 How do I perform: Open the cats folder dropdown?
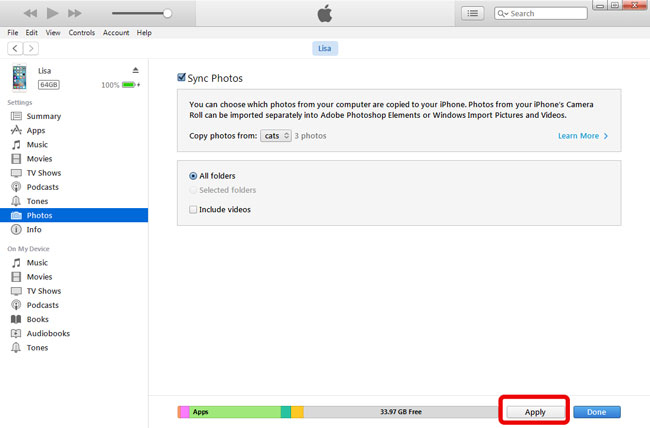point(276,136)
